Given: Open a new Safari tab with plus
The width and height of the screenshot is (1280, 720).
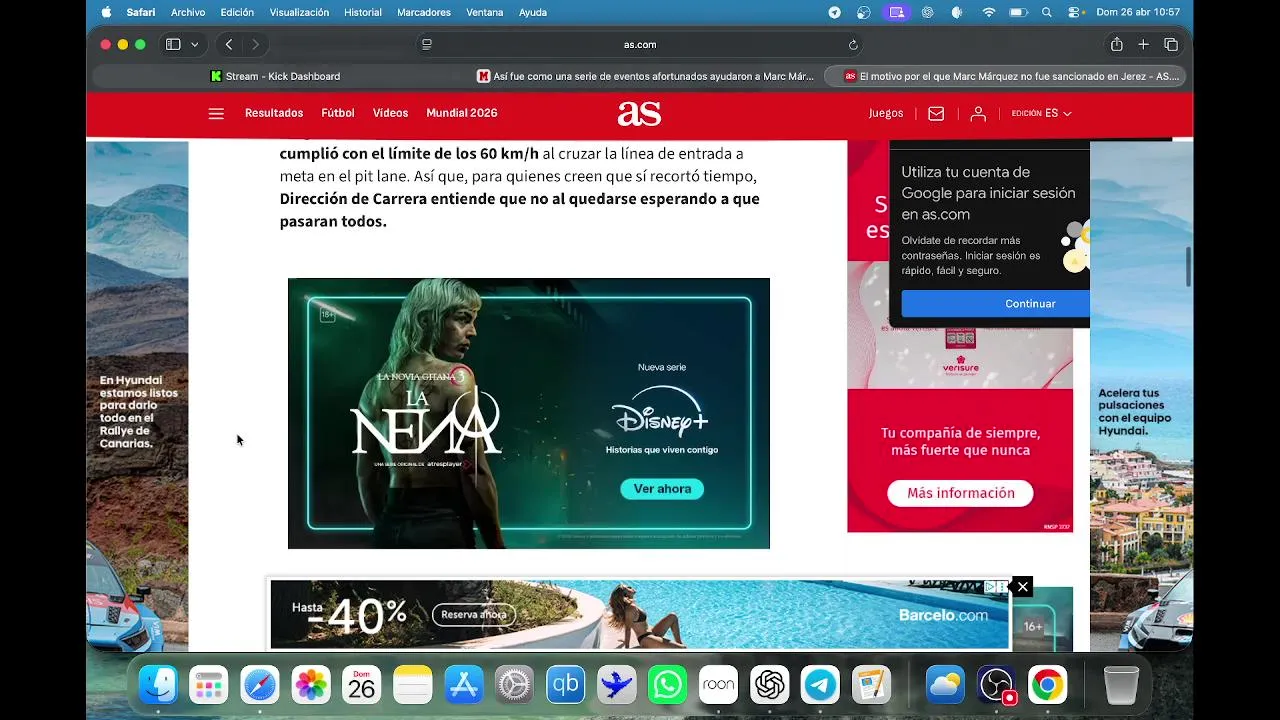Looking at the screenshot, I should tap(1143, 44).
